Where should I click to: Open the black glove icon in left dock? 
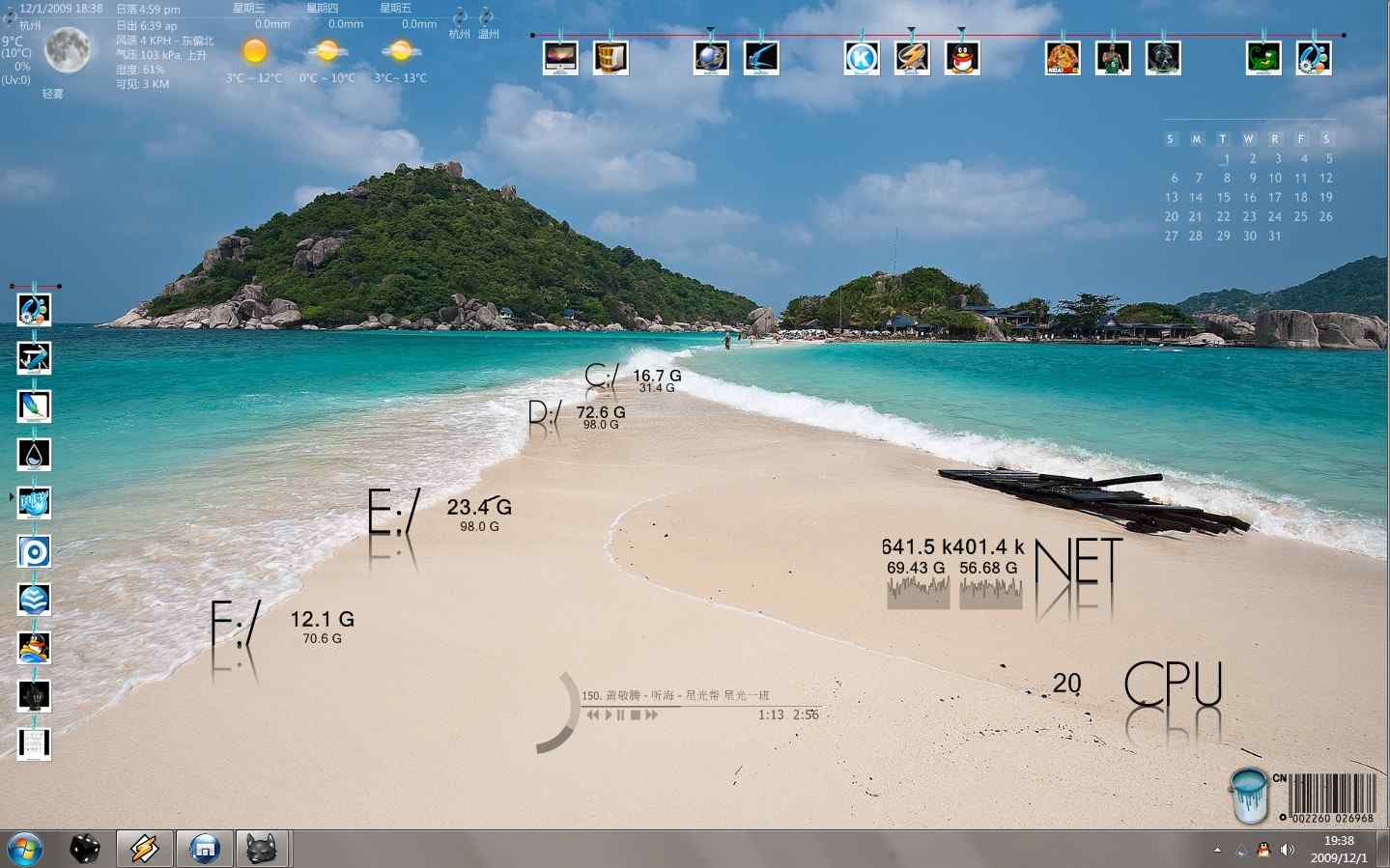[x=34, y=695]
